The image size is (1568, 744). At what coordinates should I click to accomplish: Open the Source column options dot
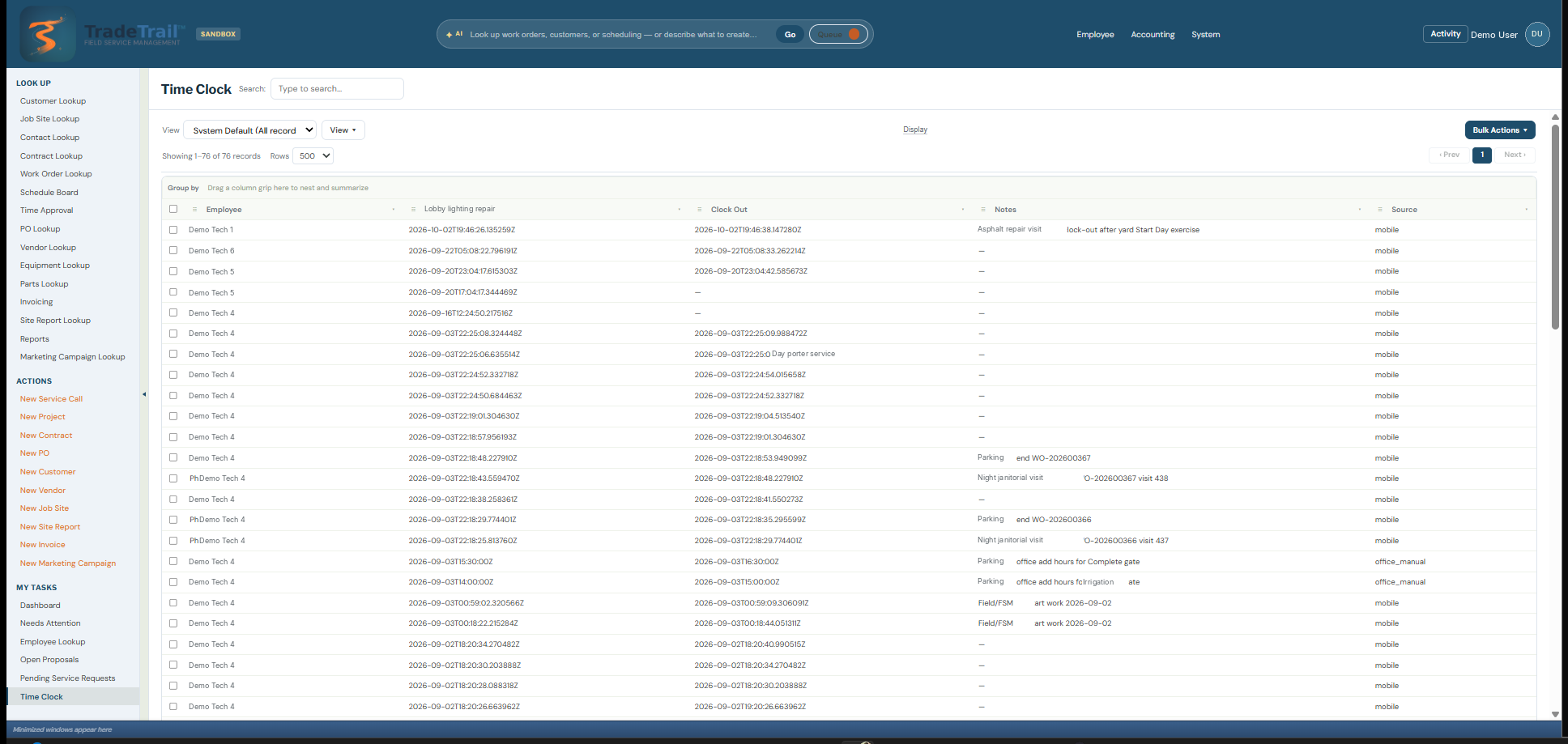(x=1527, y=210)
